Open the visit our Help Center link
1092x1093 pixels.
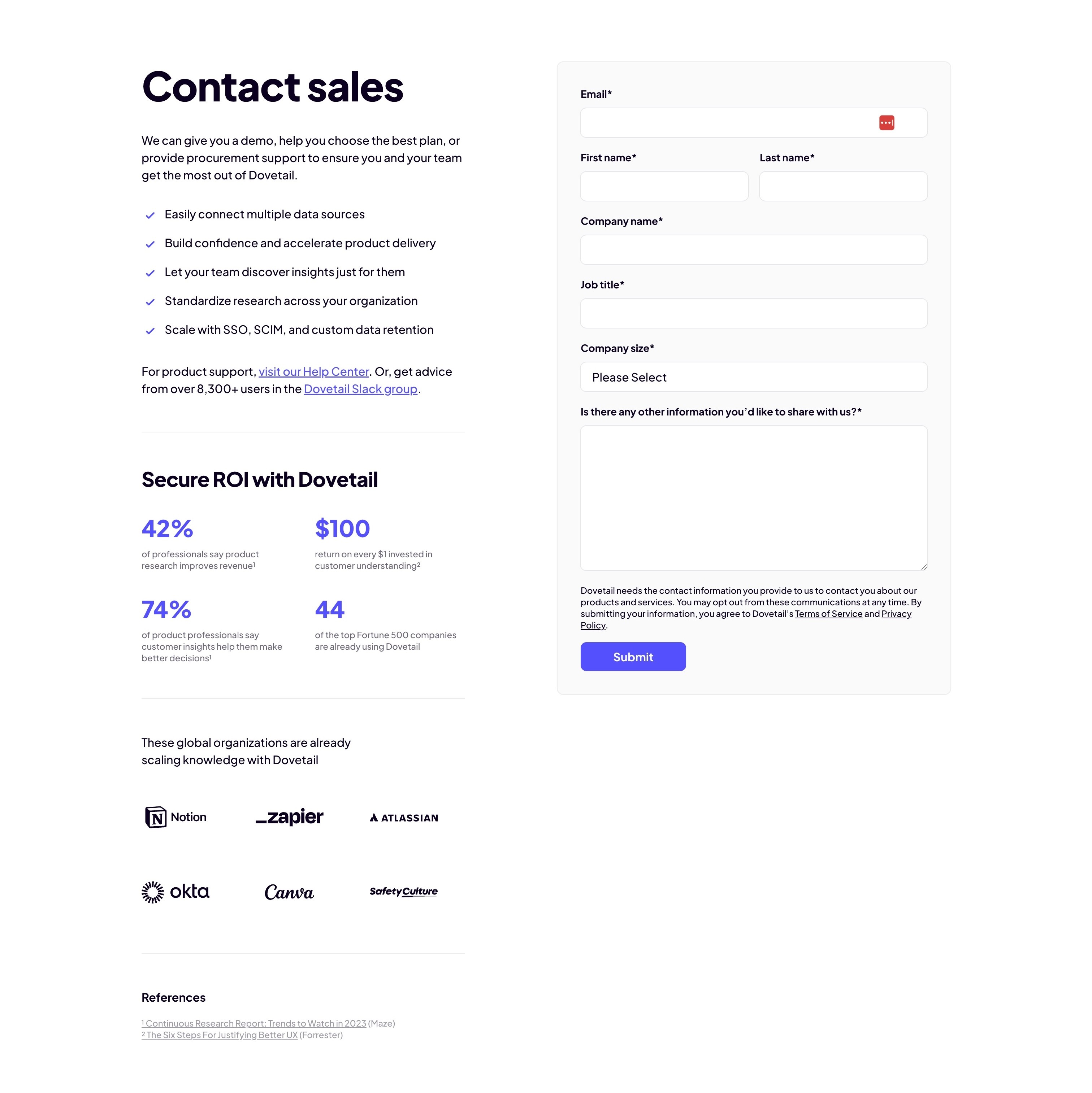tap(313, 372)
